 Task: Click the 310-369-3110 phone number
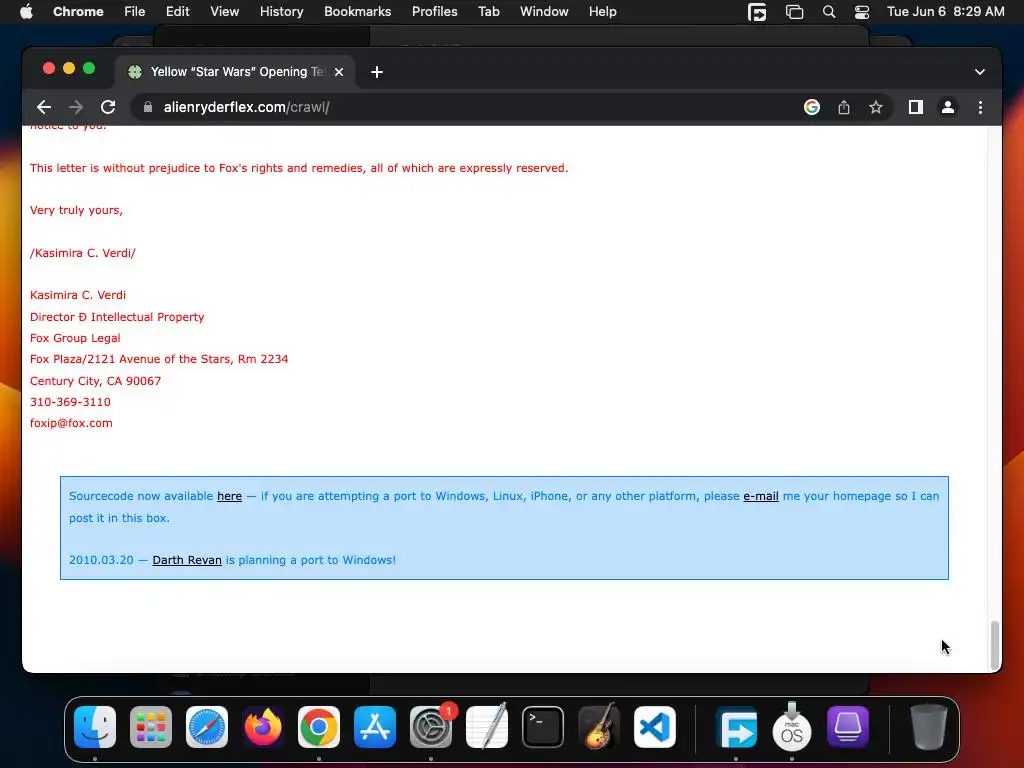pos(70,402)
